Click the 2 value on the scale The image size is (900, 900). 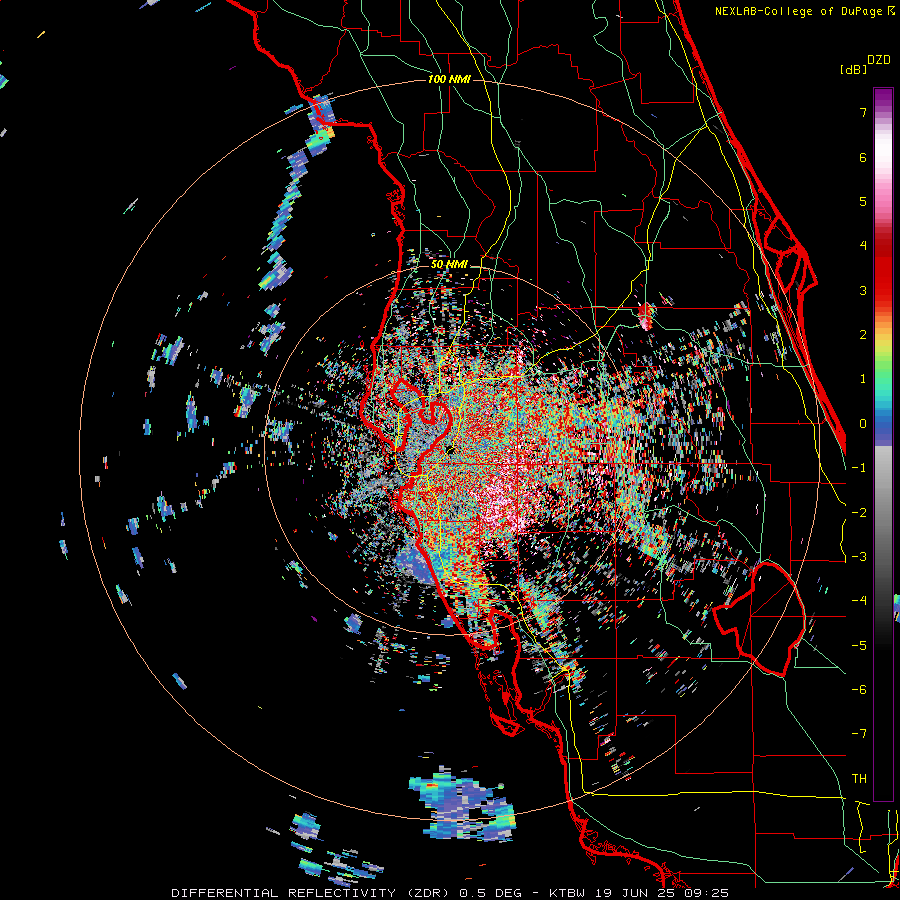coord(863,335)
